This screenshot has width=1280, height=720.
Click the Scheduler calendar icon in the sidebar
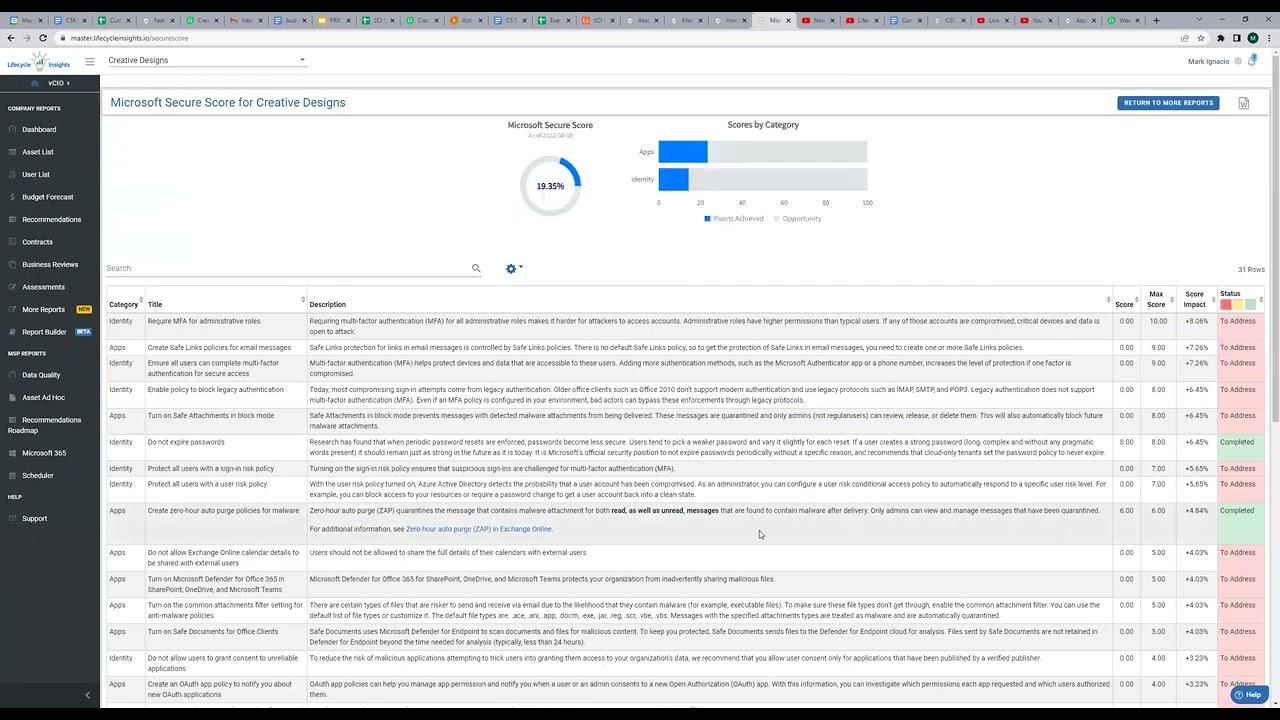[12, 475]
